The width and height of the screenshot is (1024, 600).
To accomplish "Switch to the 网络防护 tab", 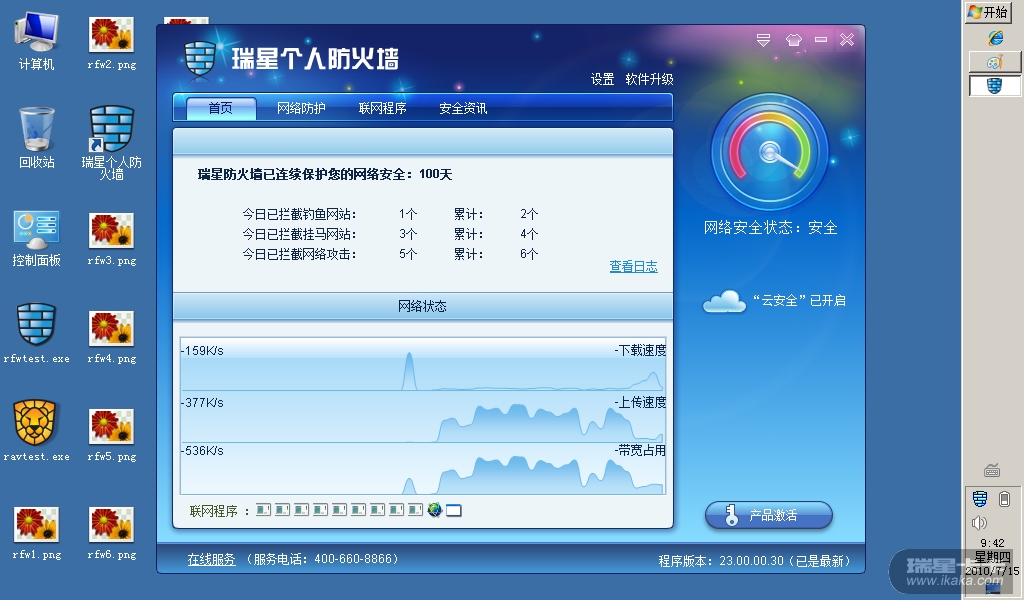I will click(301, 108).
